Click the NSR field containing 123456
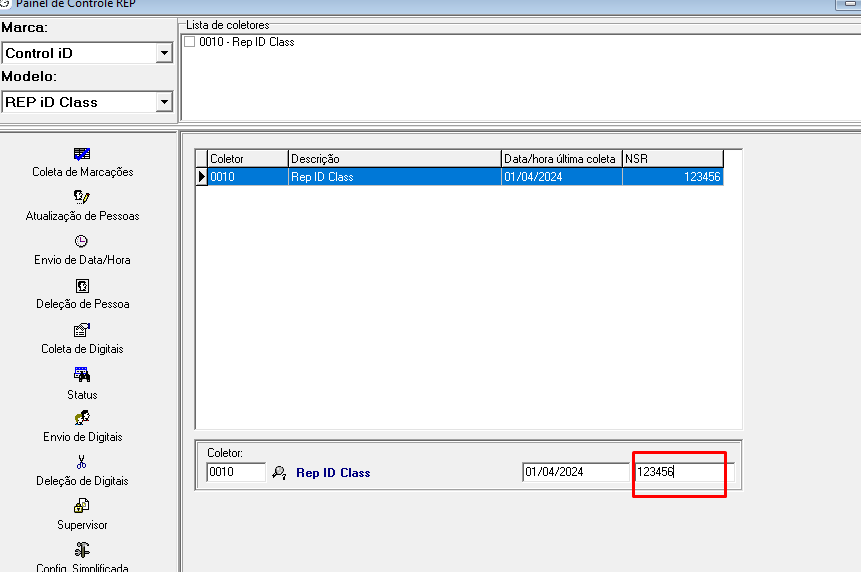Screen dimensions: 861x572 pyautogui.click(x=683, y=472)
